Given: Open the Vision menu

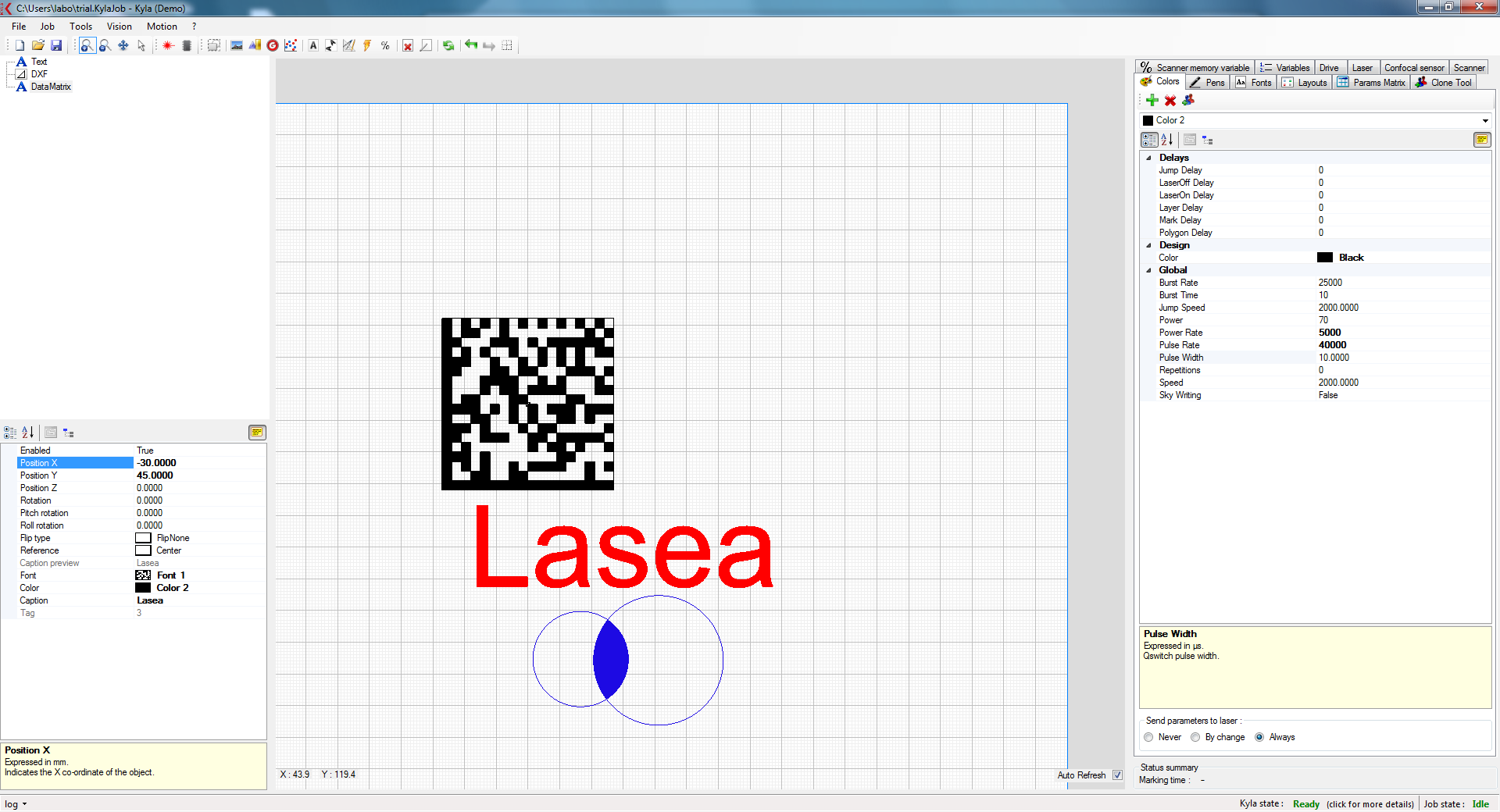Looking at the screenshot, I should (x=120, y=27).
